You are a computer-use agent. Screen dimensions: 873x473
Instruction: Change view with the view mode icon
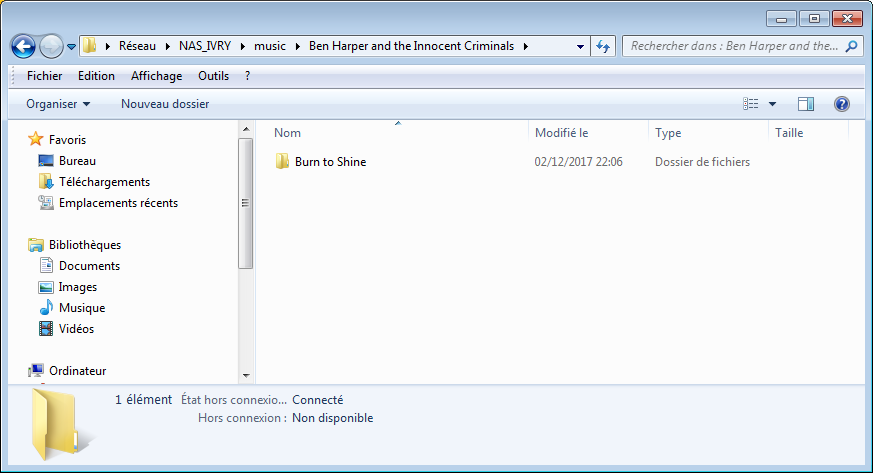751,104
